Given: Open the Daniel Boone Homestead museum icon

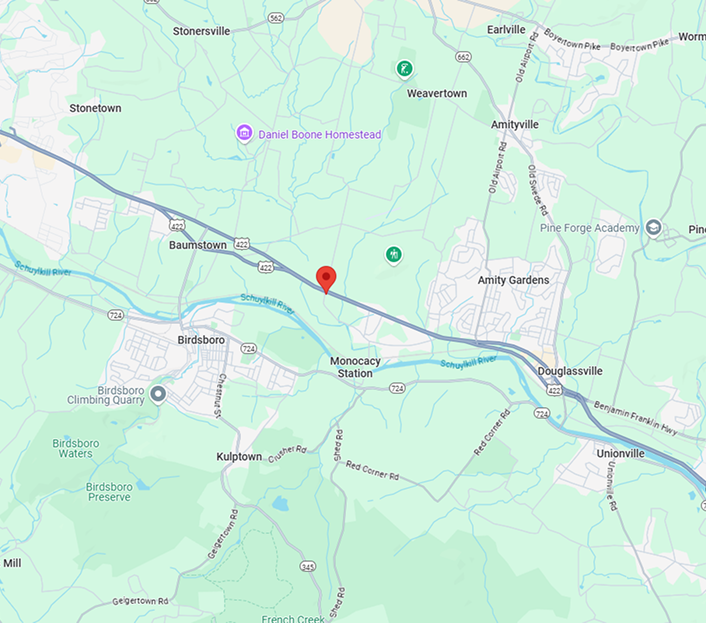Looking at the screenshot, I should 244,133.
